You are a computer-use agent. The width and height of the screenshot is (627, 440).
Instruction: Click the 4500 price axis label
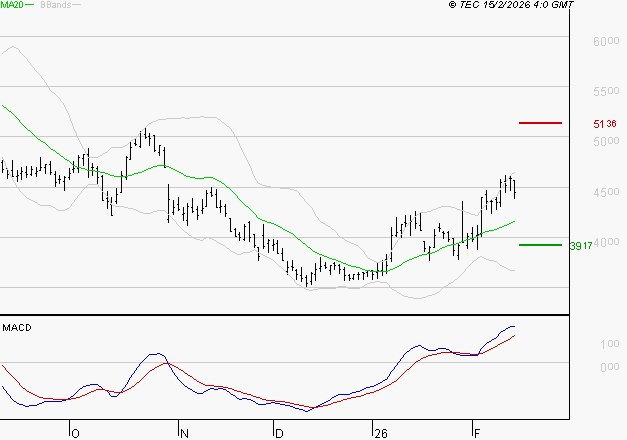(606, 192)
